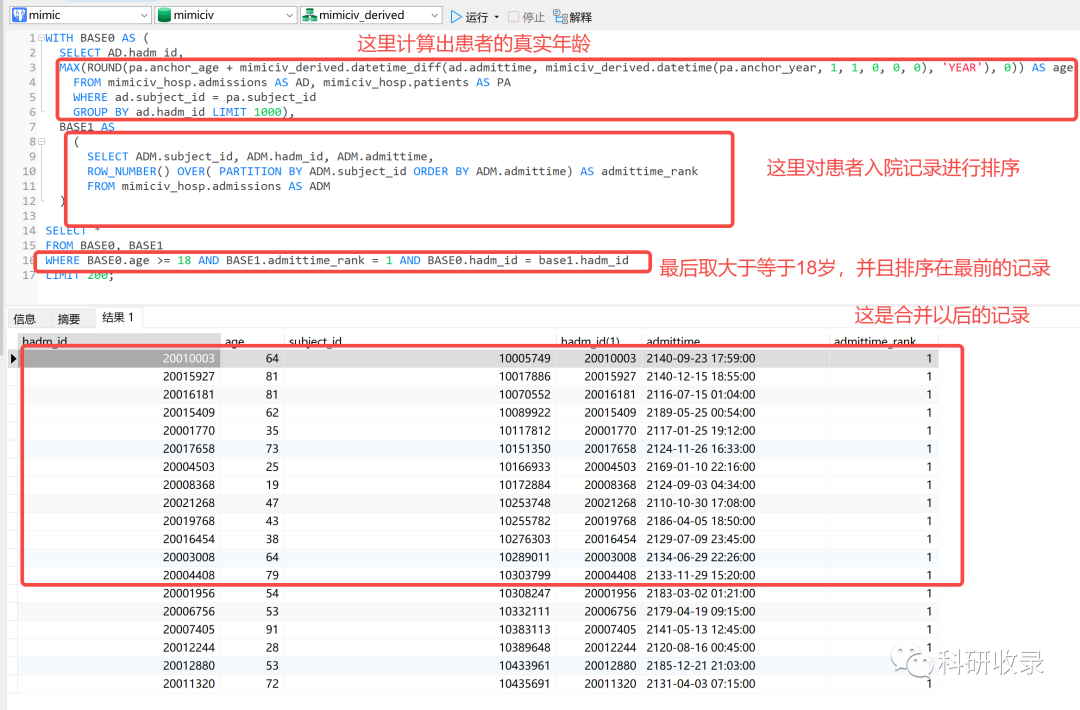The width and height of the screenshot is (1080, 710).
Task: Select subject_id cell 10308247
Action: pos(419,594)
